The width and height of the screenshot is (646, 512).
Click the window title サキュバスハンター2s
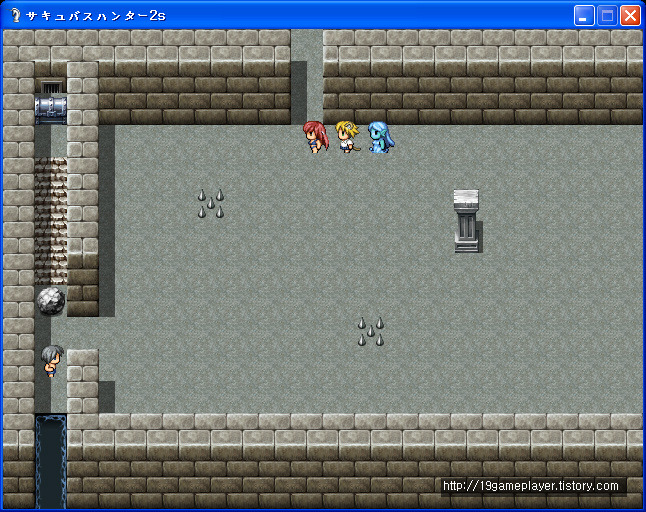click(96, 16)
